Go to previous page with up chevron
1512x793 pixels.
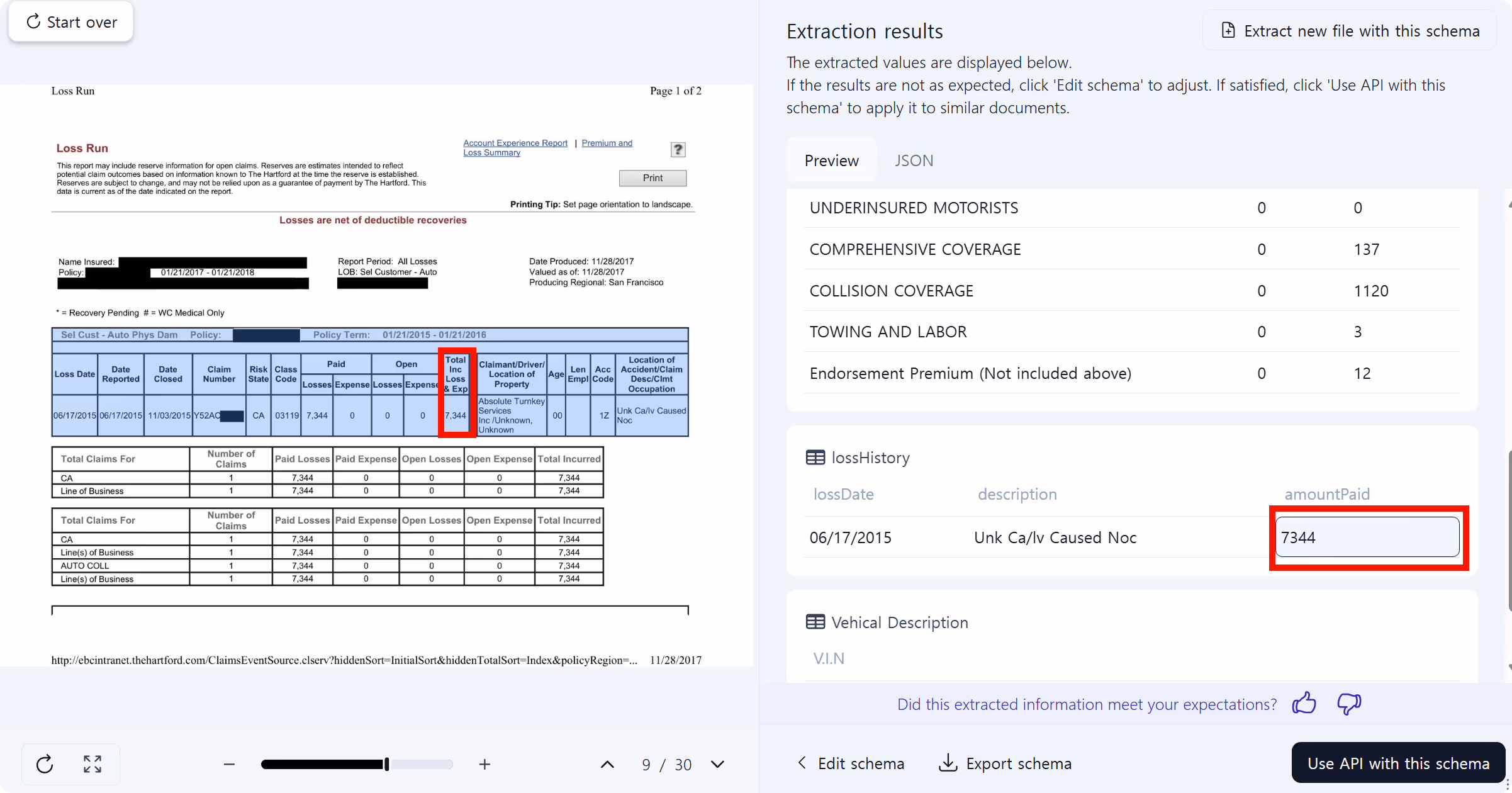coord(607,764)
